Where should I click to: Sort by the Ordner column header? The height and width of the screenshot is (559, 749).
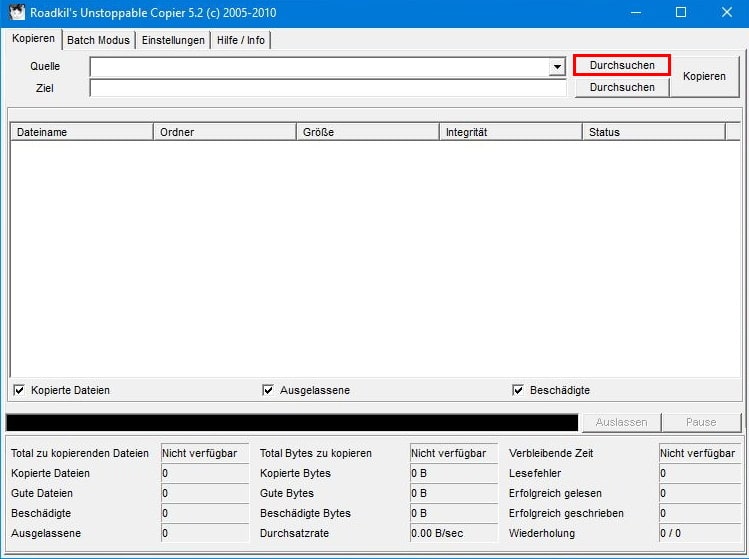tap(225, 132)
